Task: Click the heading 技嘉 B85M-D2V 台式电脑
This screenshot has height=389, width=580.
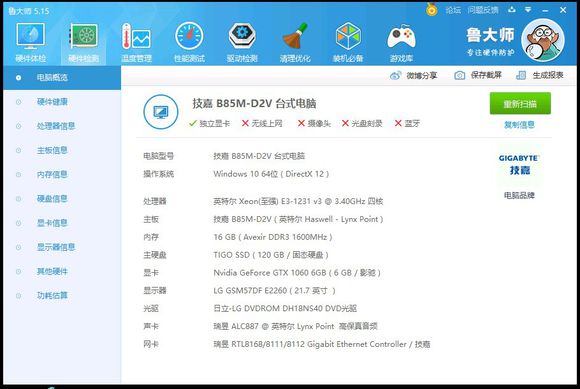Action: [x=254, y=104]
